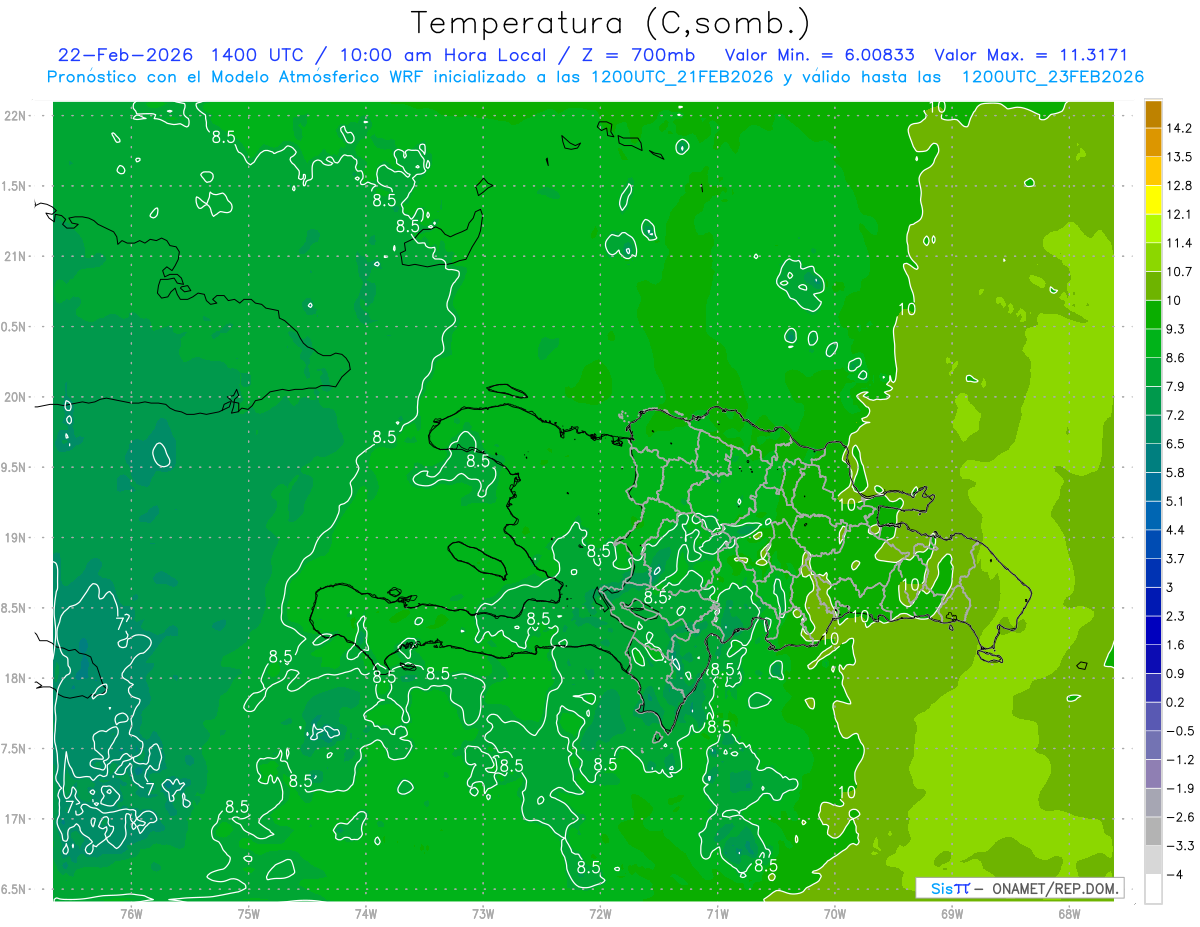Image resolution: width=1200 pixels, height=927 pixels.
Task: Click the legend value "7.2"
Action: [x=1176, y=415]
